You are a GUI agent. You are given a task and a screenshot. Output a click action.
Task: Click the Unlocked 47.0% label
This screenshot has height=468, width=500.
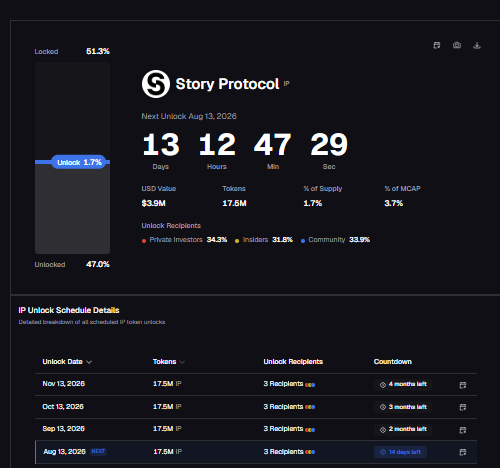72,264
